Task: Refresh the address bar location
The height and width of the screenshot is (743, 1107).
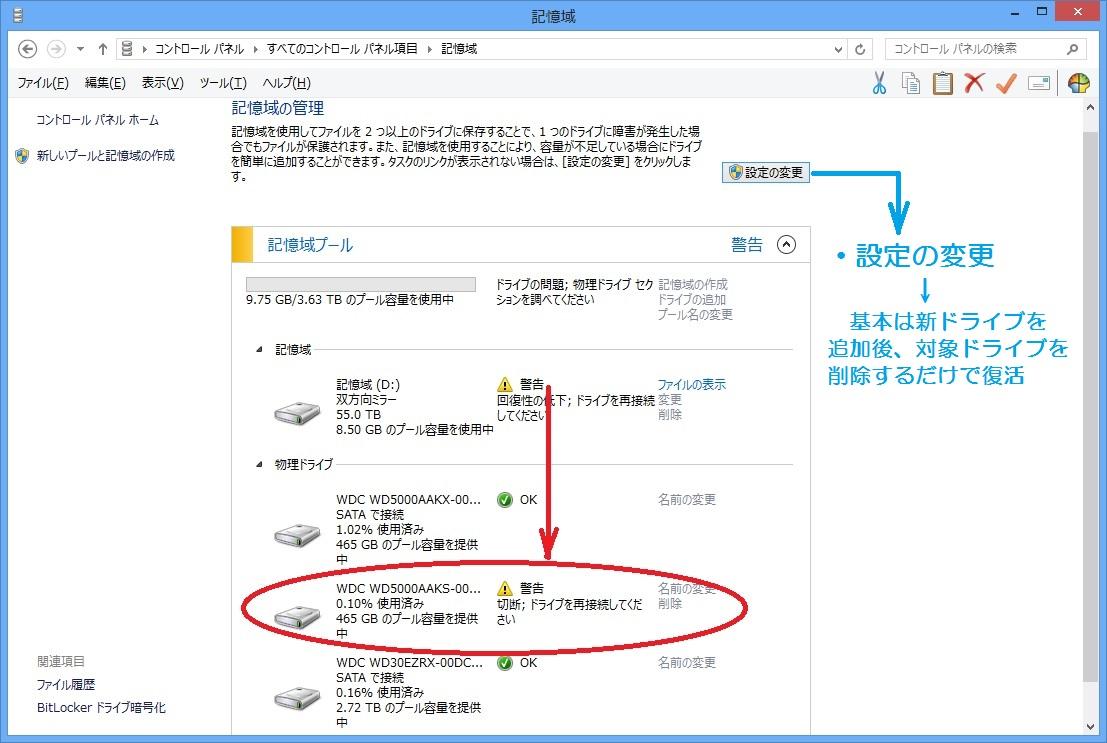Action: coord(860,49)
